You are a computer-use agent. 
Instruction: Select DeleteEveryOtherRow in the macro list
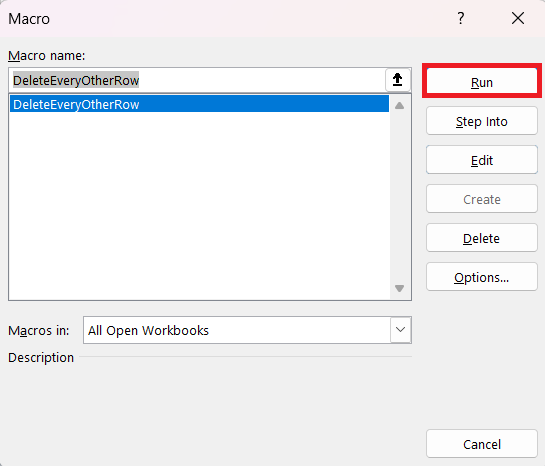(x=199, y=104)
